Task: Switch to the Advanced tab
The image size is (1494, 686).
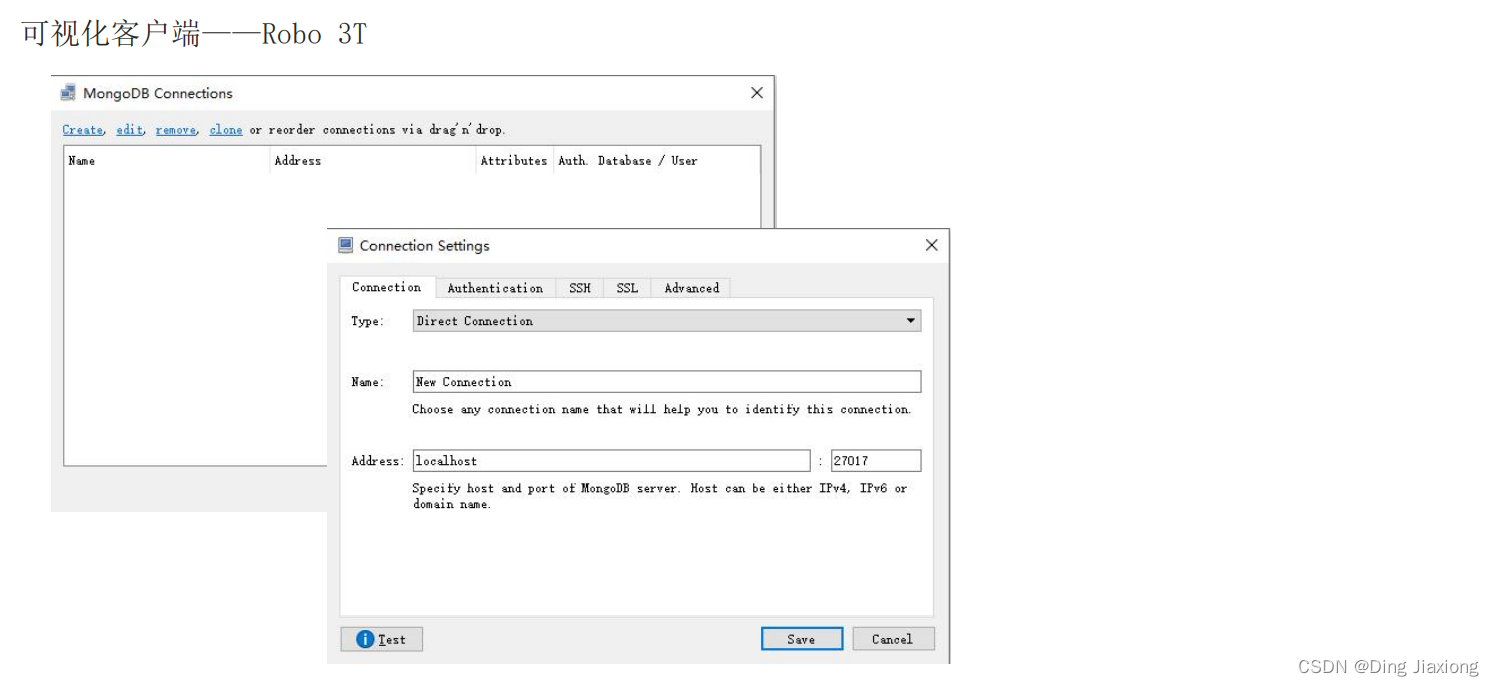Action: pos(691,288)
